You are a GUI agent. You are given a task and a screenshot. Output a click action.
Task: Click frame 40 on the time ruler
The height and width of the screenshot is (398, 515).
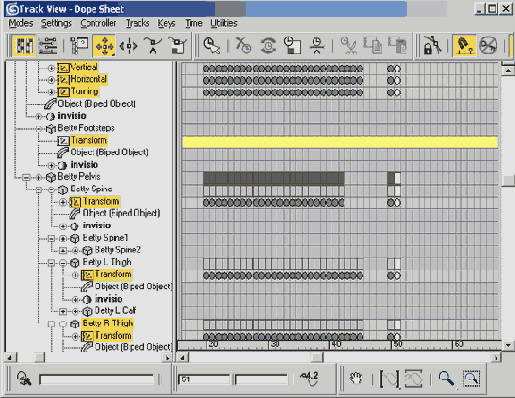click(335, 344)
